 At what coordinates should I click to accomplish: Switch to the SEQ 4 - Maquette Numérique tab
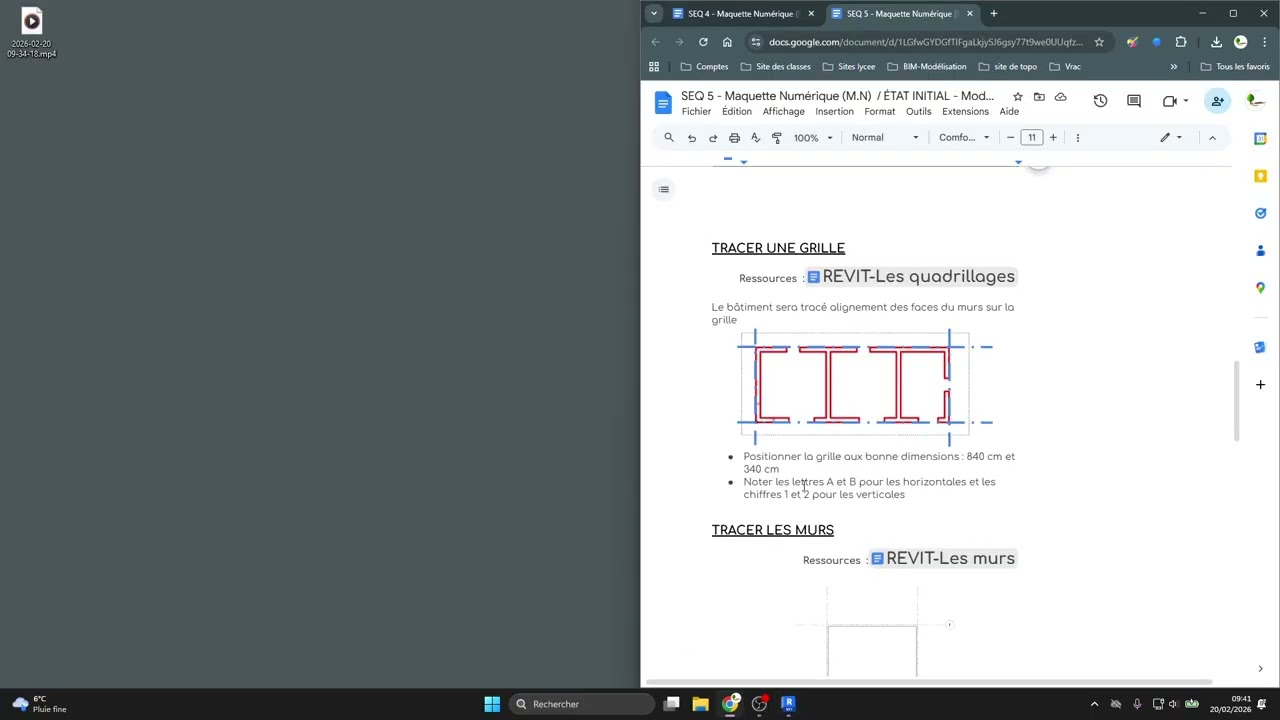coord(743,14)
